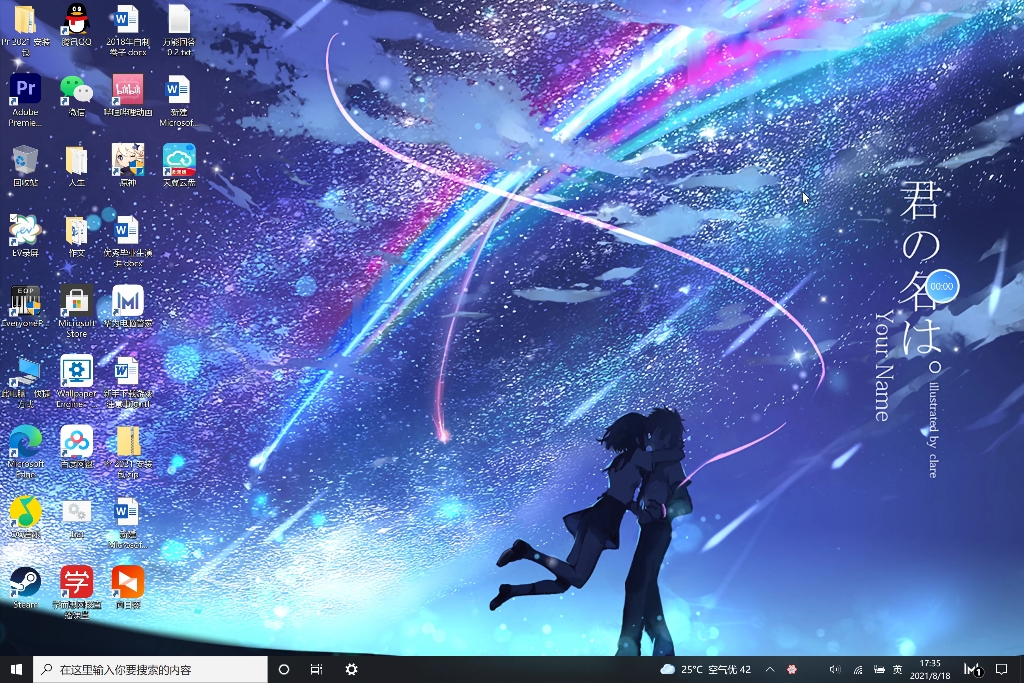This screenshot has width=1024, height=683.
Task: Switch the 英 input method indicator
Action: tap(898, 669)
